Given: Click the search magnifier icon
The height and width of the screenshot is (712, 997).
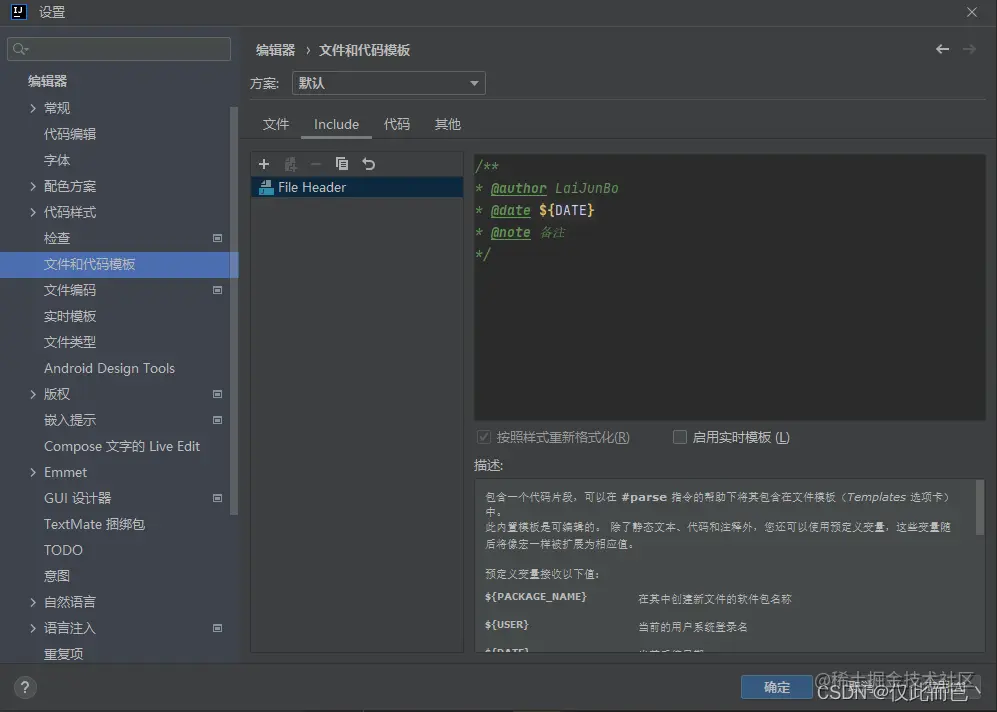Looking at the screenshot, I should click(x=20, y=49).
